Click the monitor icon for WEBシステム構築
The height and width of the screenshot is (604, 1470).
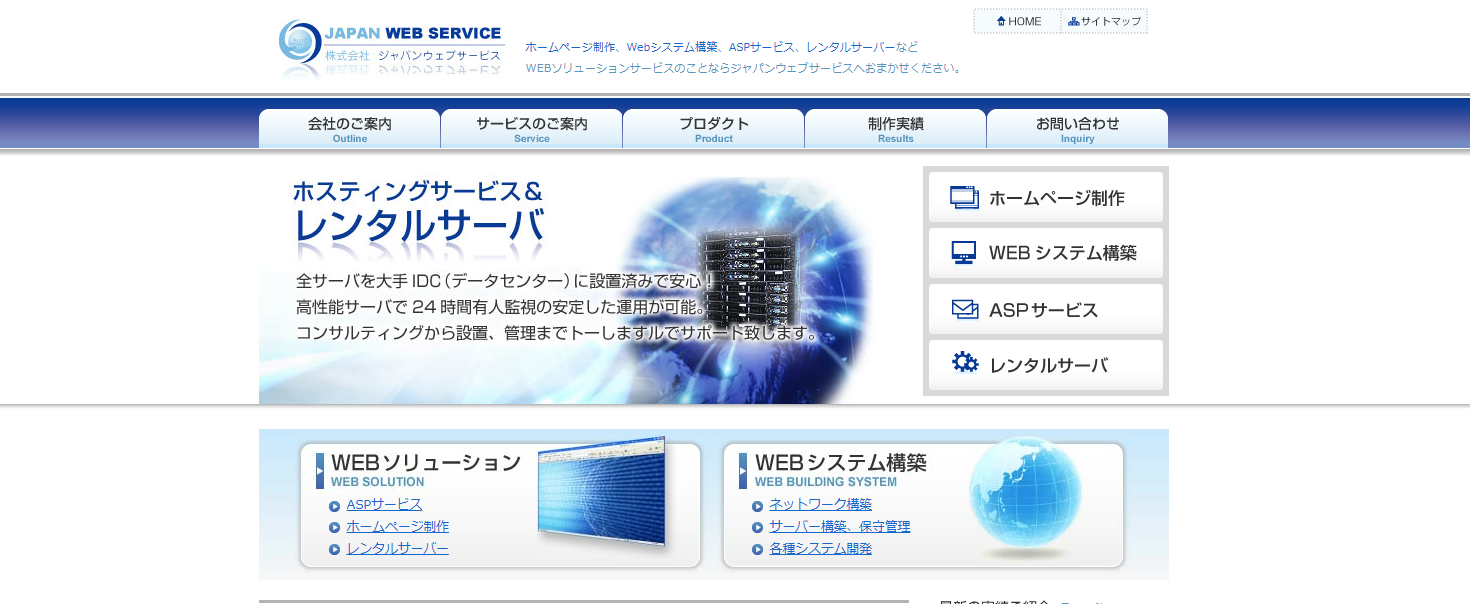[964, 253]
